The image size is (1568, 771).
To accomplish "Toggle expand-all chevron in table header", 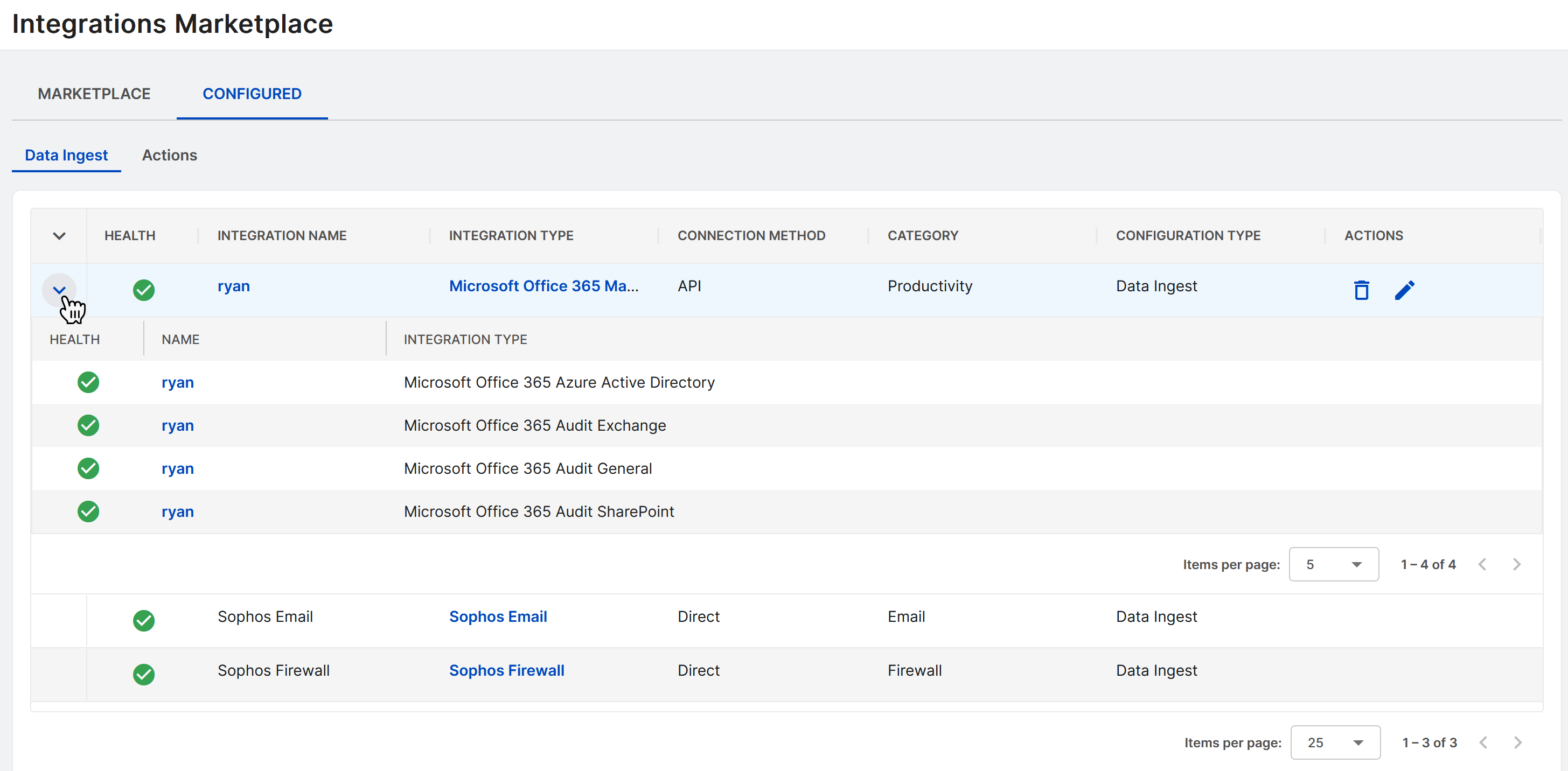I will [59, 236].
